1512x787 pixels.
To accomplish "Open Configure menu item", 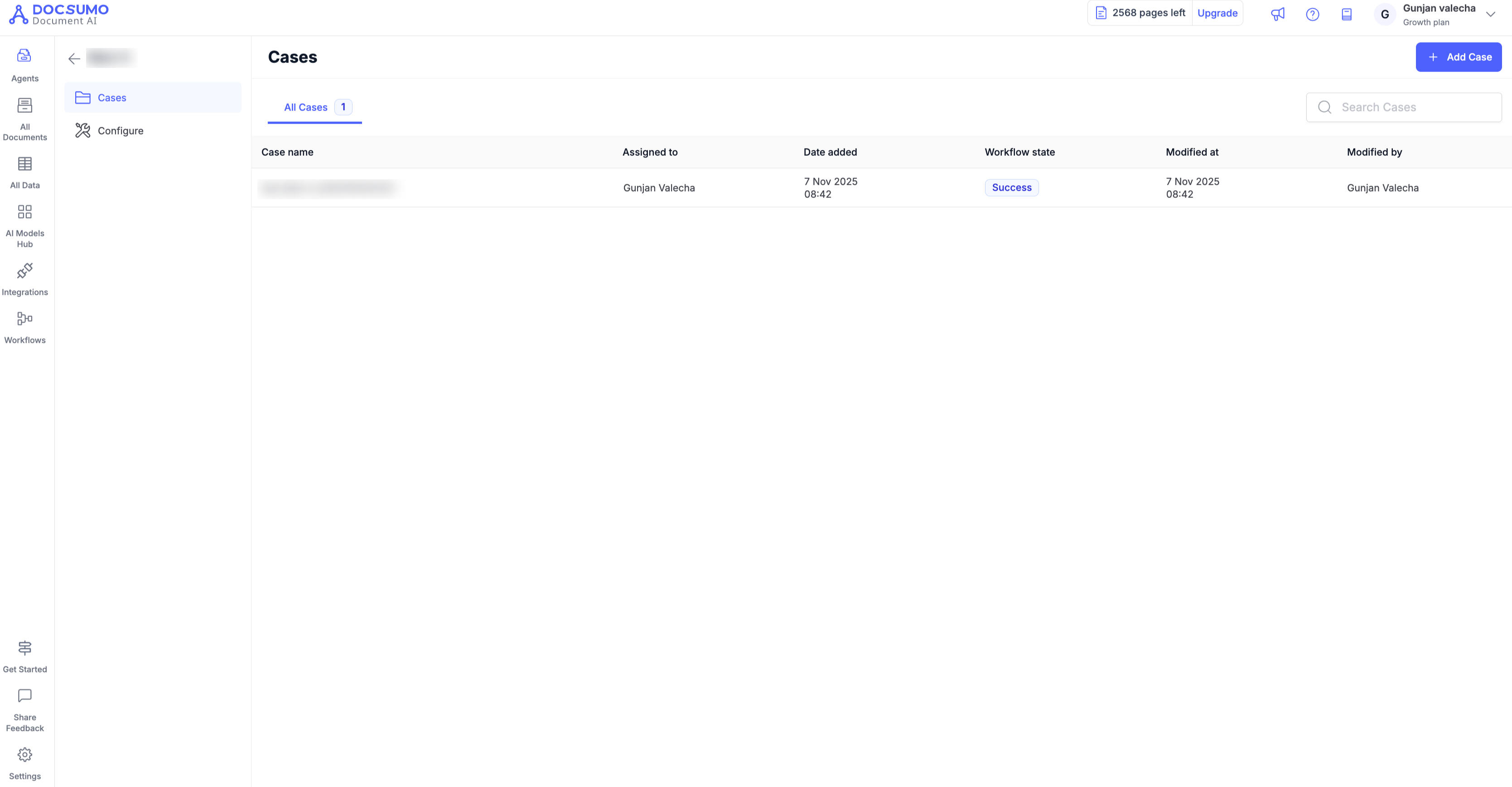I will pyautogui.click(x=121, y=131).
